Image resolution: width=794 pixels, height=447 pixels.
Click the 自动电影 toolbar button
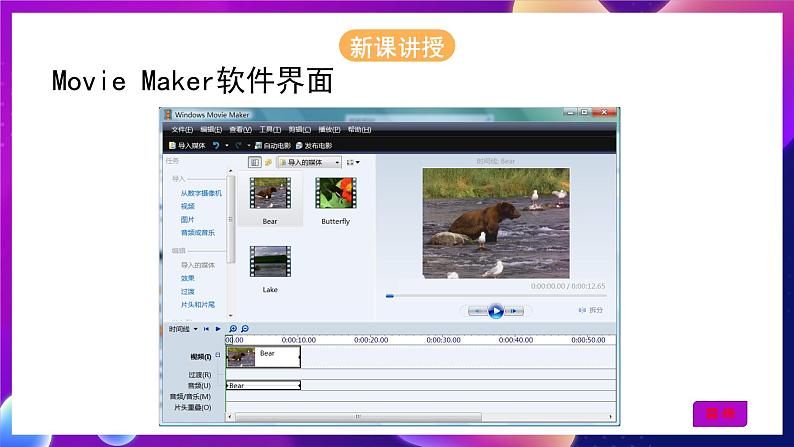[x=272, y=146]
